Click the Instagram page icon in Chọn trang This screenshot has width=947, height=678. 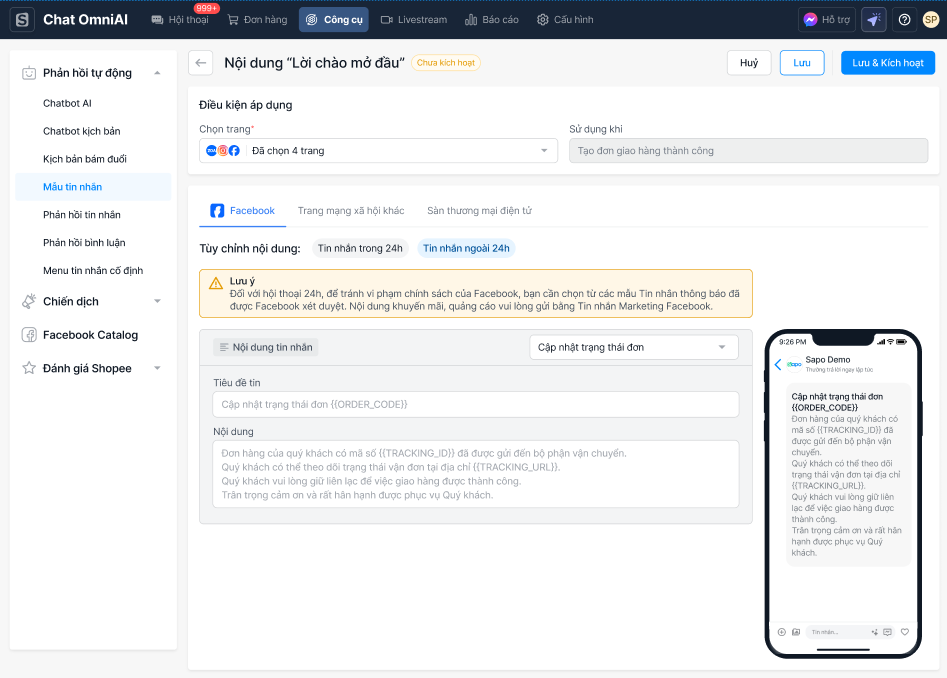tap(223, 150)
